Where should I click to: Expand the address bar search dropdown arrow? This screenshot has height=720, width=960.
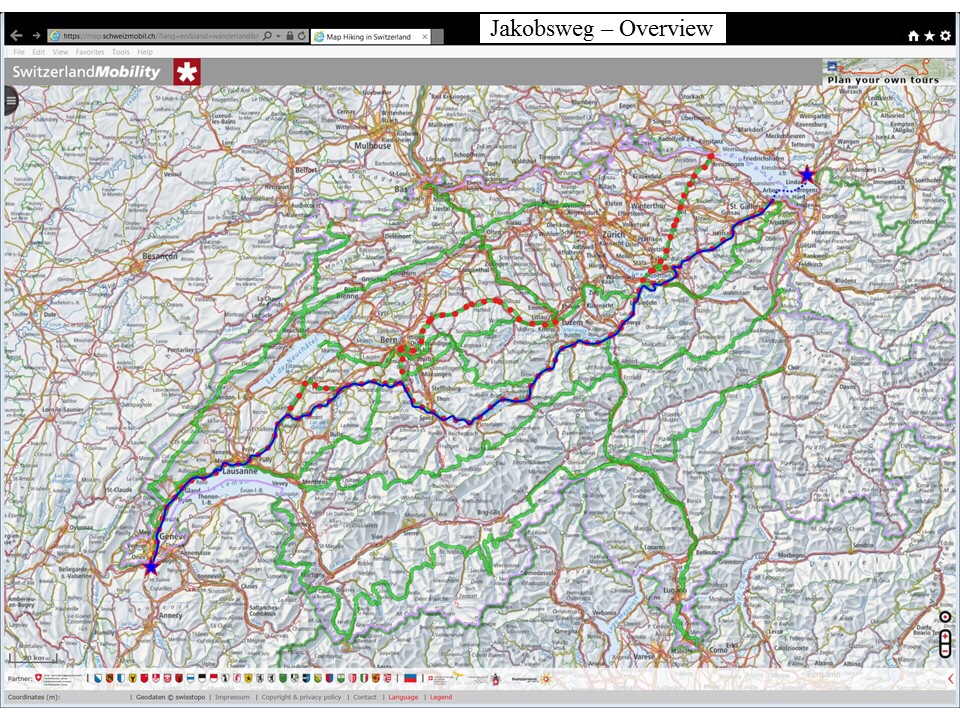pos(277,36)
